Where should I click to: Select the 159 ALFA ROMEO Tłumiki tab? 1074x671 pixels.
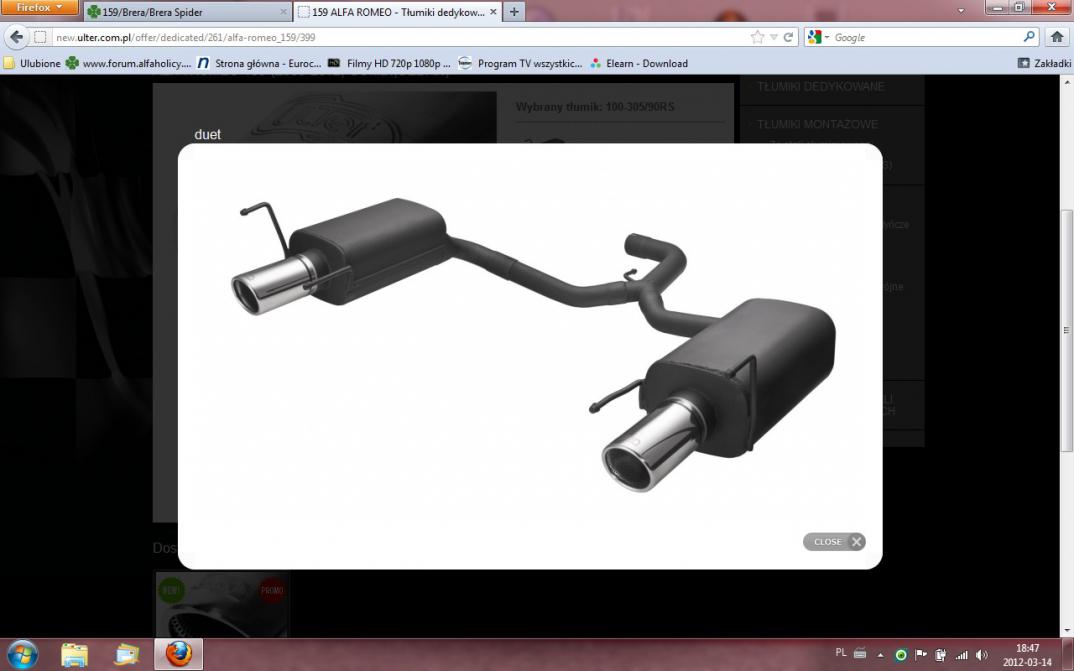(398, 12)
